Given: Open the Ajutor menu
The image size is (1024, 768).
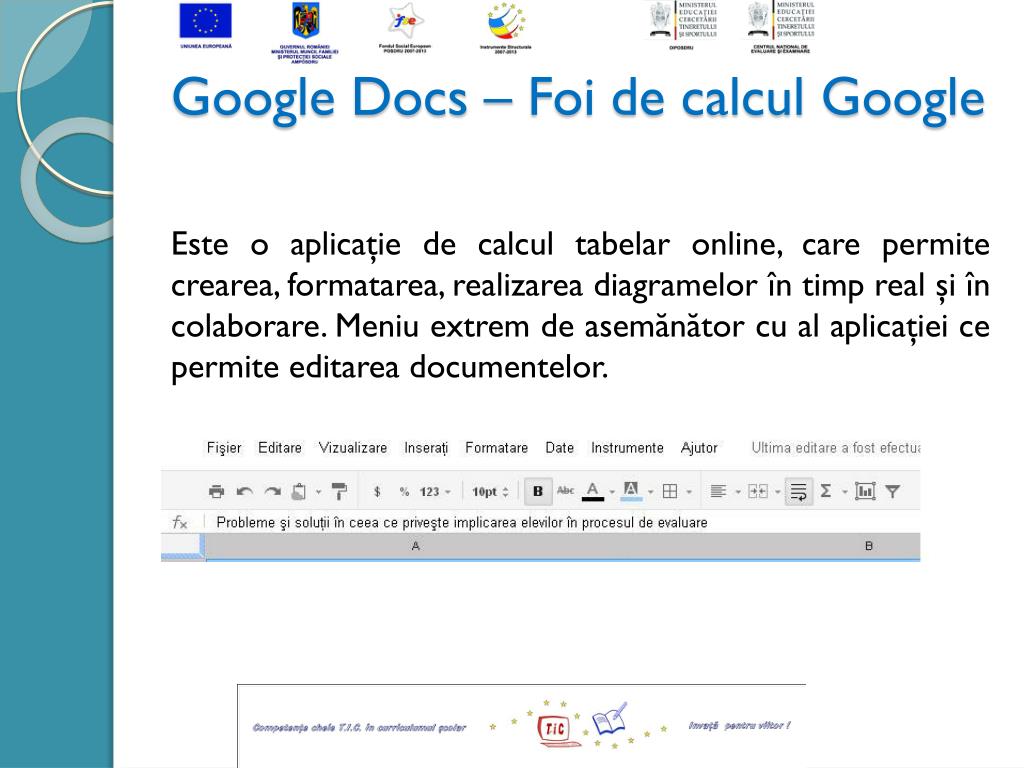Looking at the screenshot, I should (699, 448).
